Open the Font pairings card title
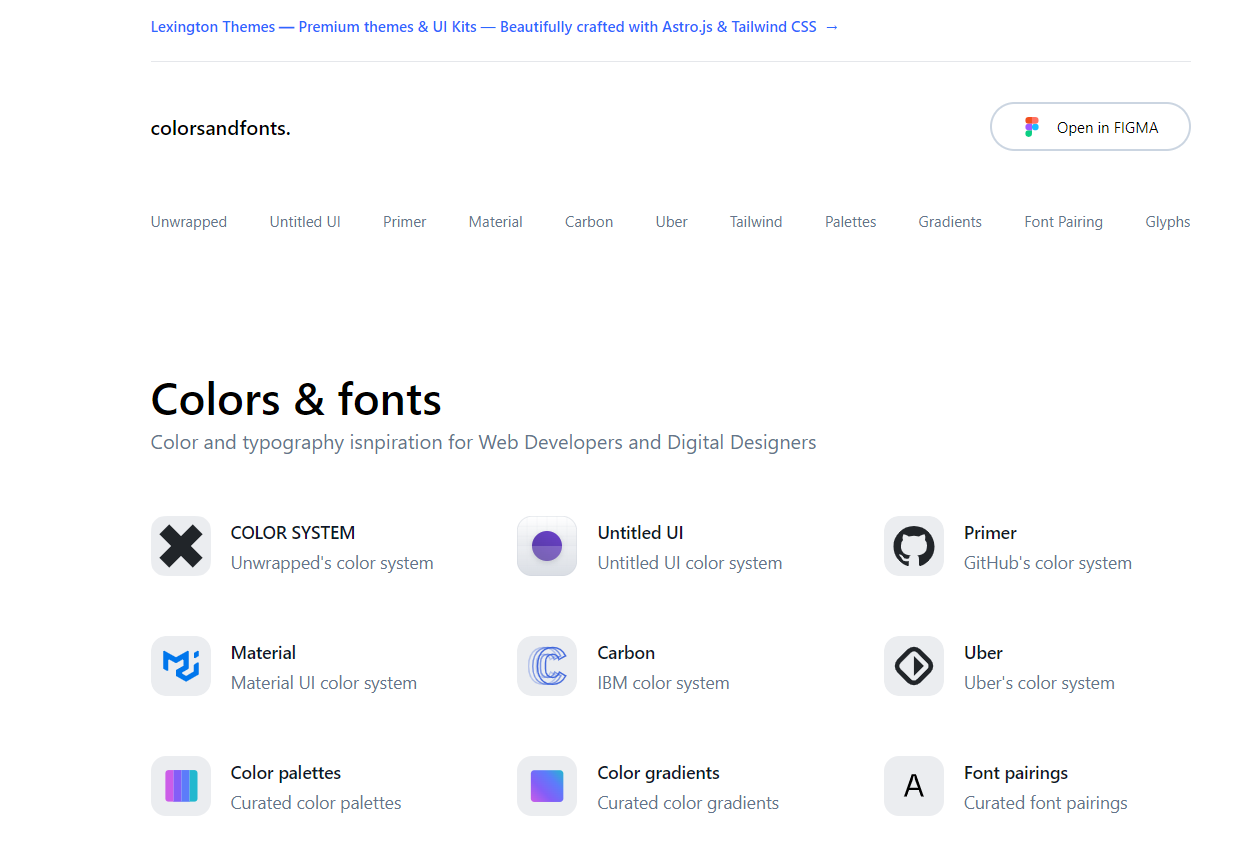 pyautogui.click(x=1016, y=773)
